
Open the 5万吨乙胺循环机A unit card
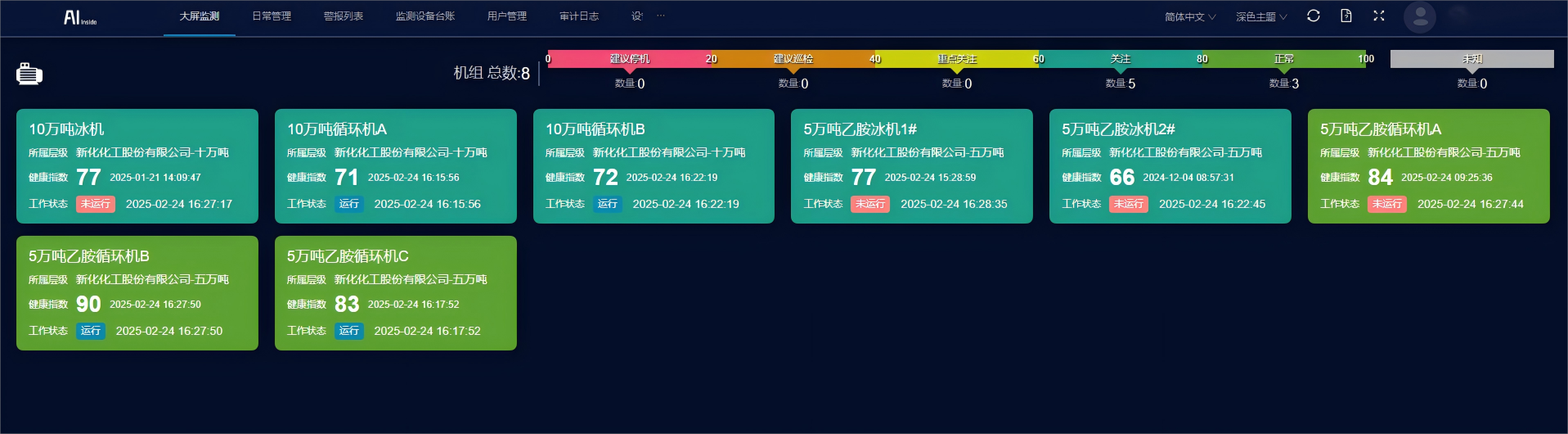coord(1429,166)
